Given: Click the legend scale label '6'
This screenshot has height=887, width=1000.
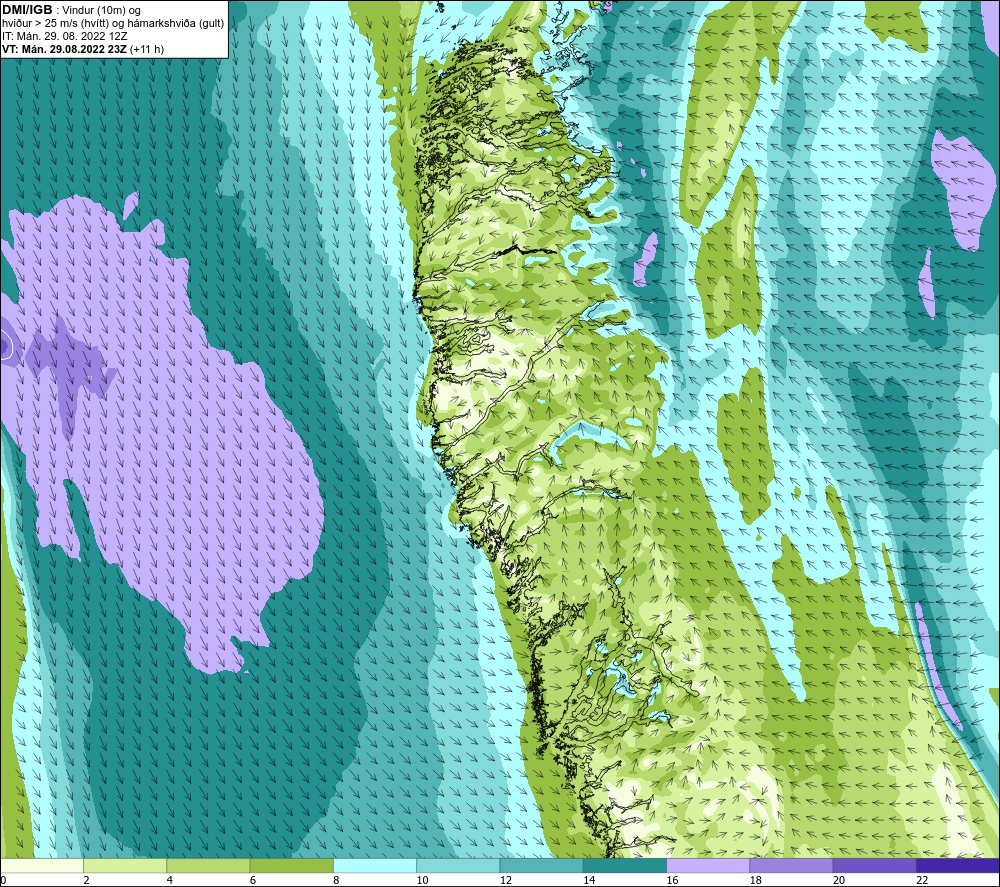Looking at the screenshot, I should pos(253,881).
